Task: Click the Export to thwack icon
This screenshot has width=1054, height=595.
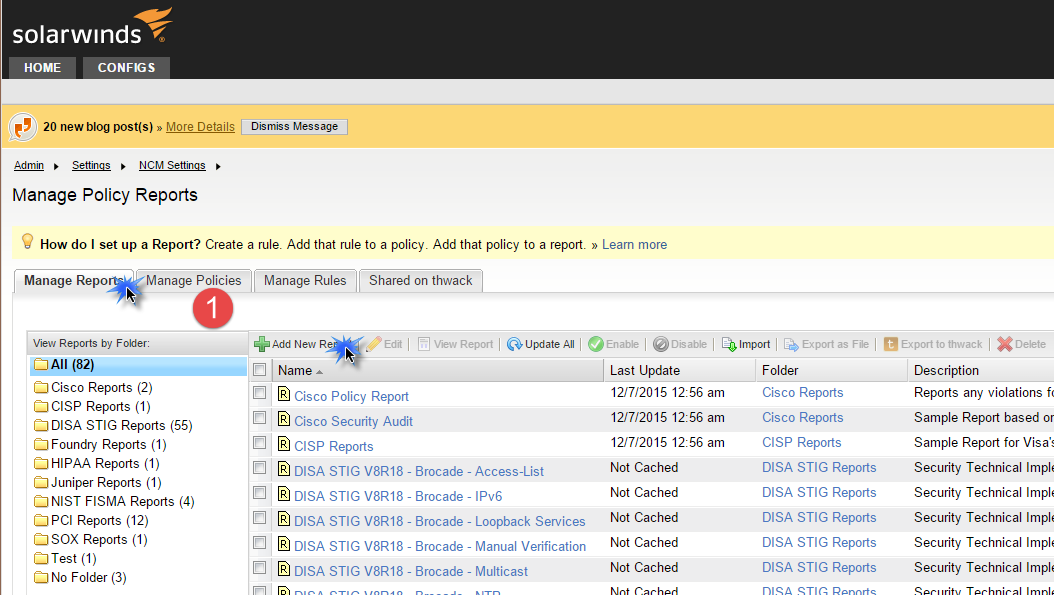Action: [891, 344]
